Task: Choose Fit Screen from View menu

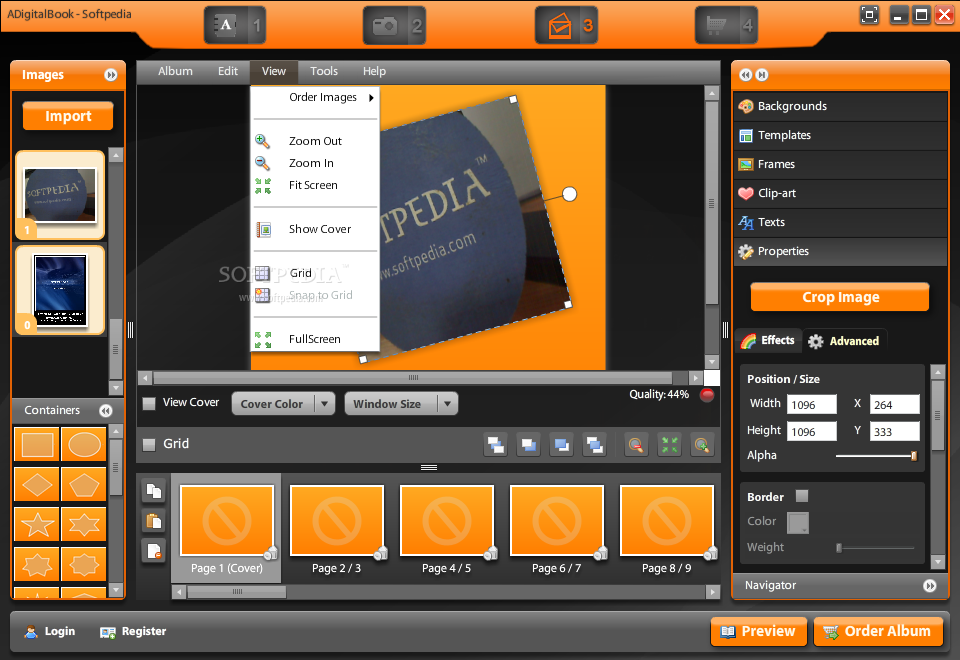Action: coord(316,186)
